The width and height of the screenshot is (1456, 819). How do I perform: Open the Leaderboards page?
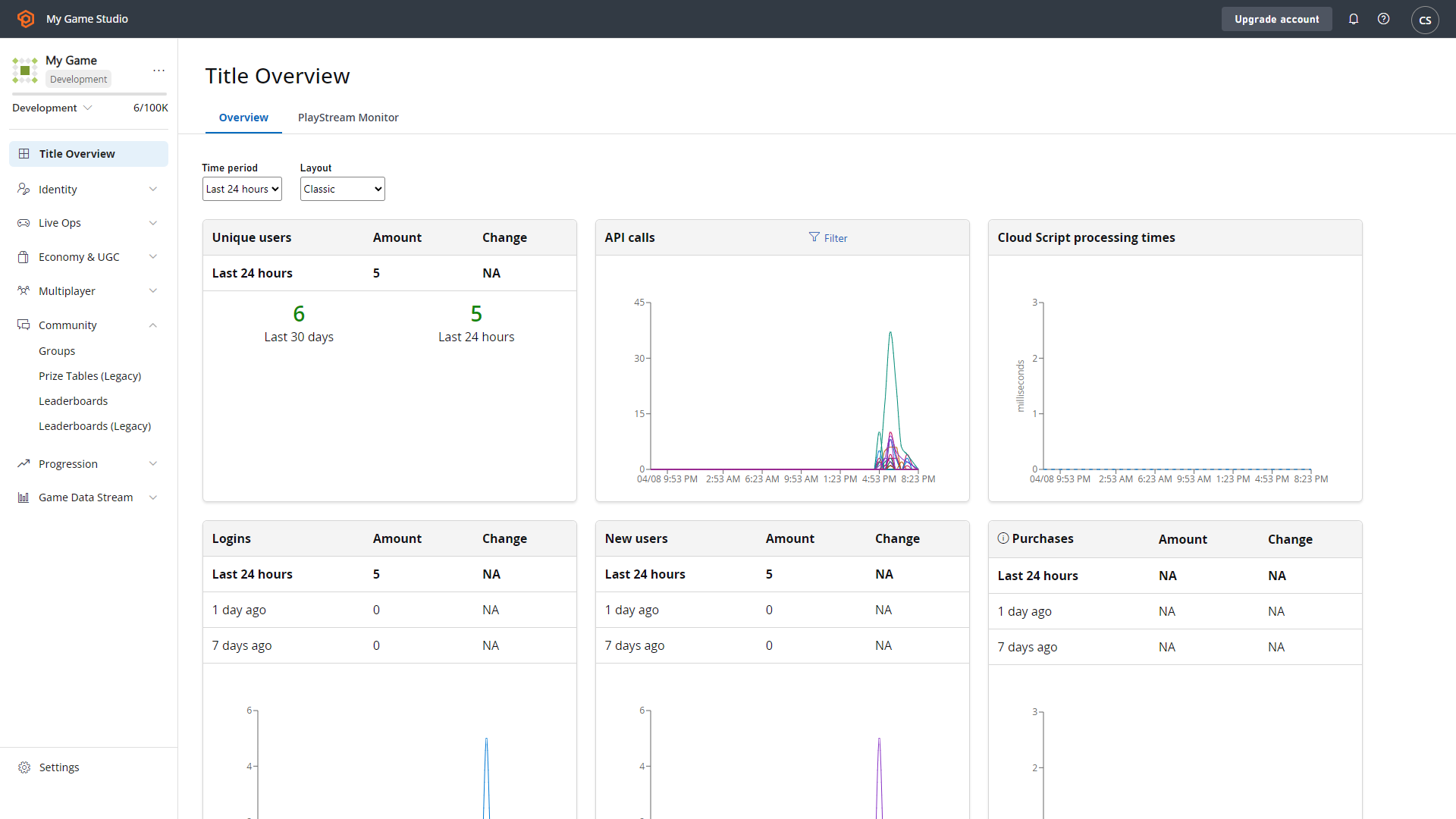pyautogui.click(x=74, y=401)
